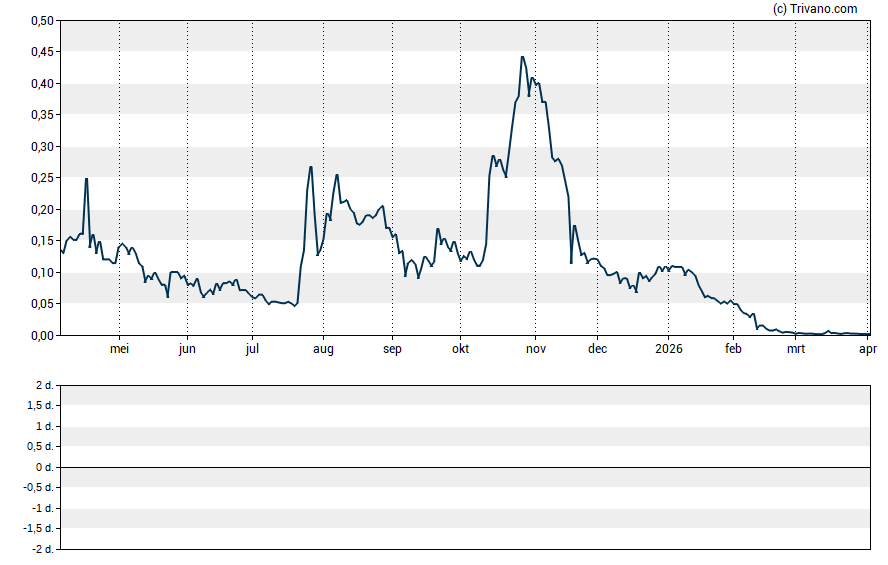Select the 'dec' axis label
Screen dimensions: 888x565
[597, 349]
